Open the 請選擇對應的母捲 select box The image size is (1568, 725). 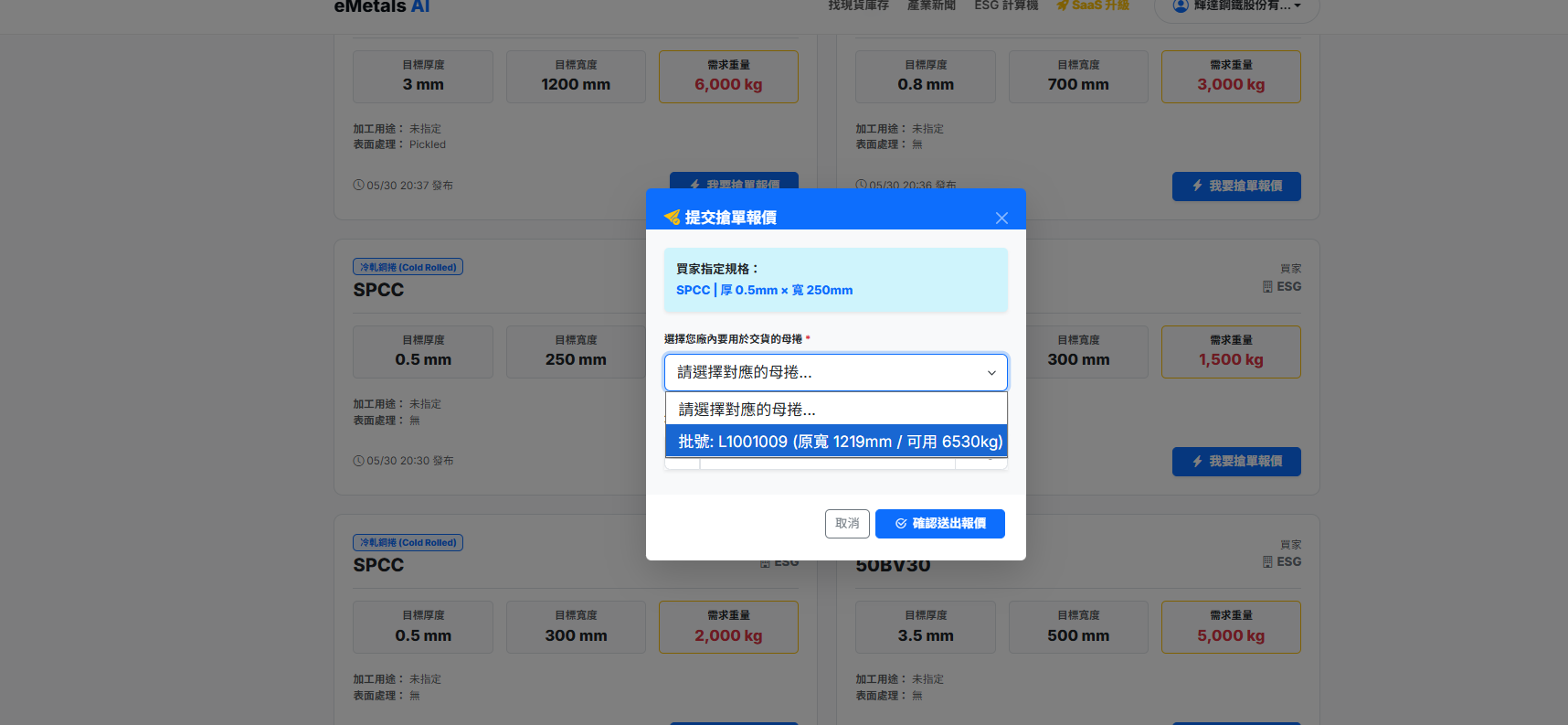pyautogui.click(x=835, y=372)
